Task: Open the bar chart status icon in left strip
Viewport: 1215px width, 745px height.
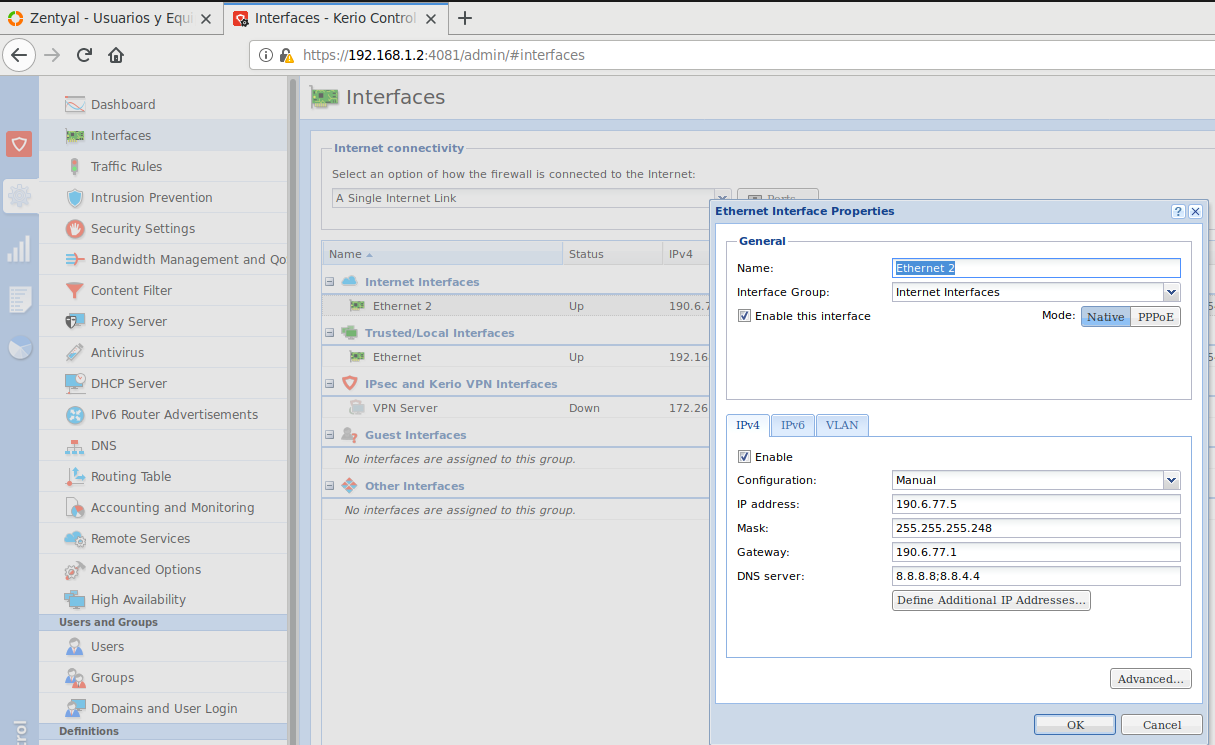Action: click(x=19, y=248)
